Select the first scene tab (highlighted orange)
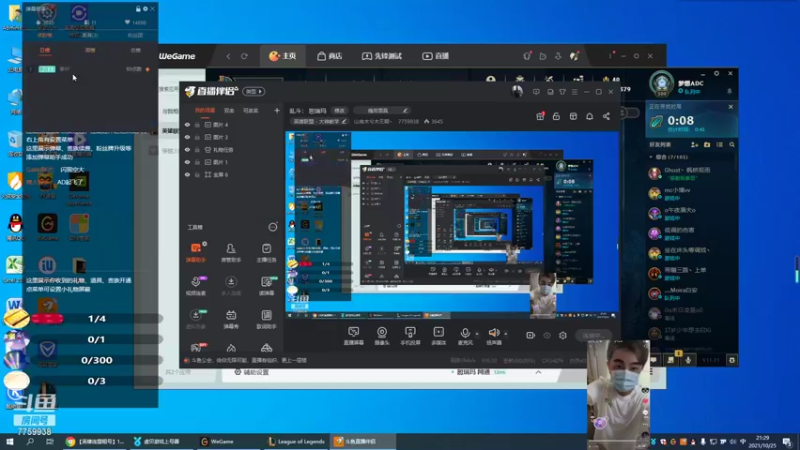The width and height of the screenshot is (800, 450). [205, 110]
